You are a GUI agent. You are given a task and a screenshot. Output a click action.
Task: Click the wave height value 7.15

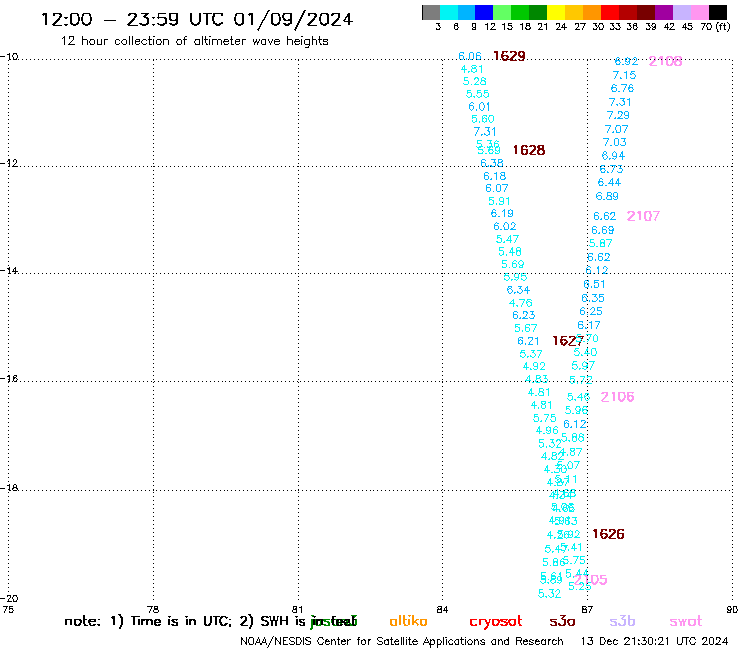pos(624,75)
